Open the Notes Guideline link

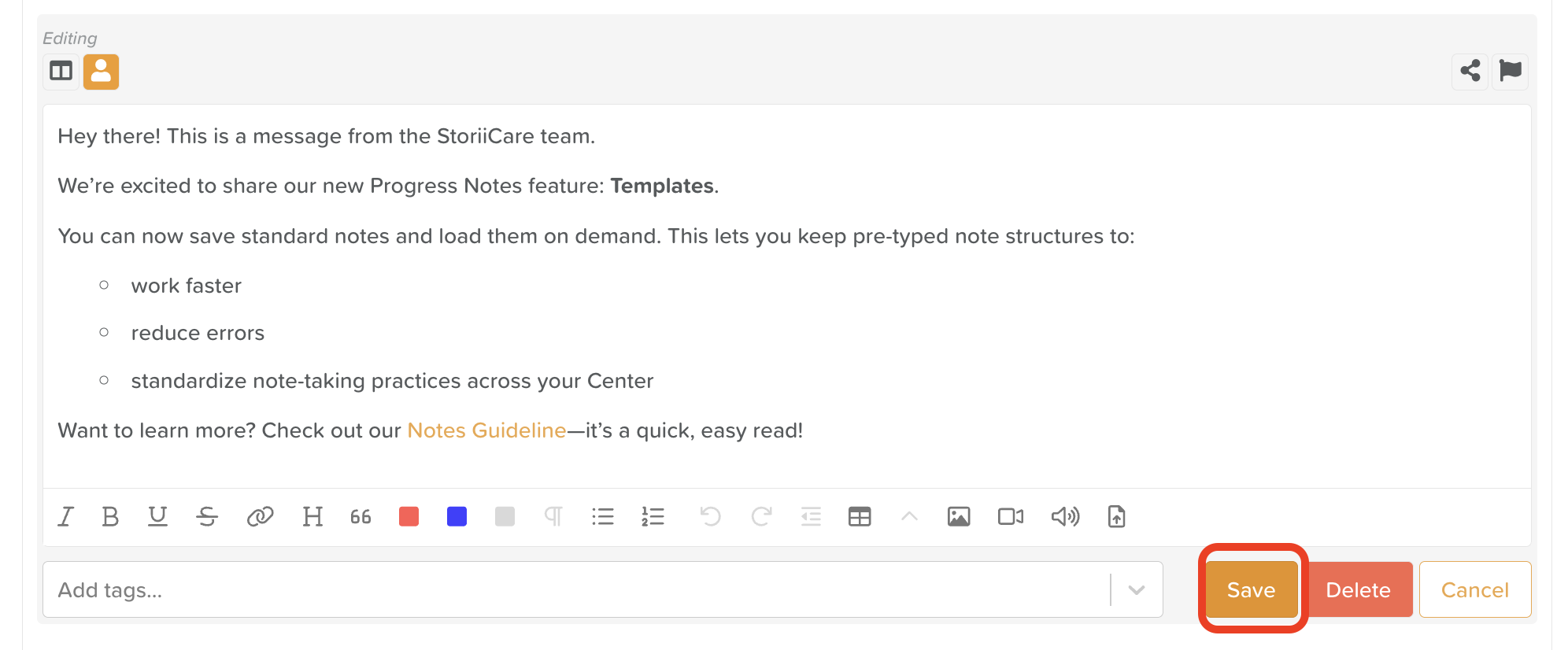click(x=486, y=430)
